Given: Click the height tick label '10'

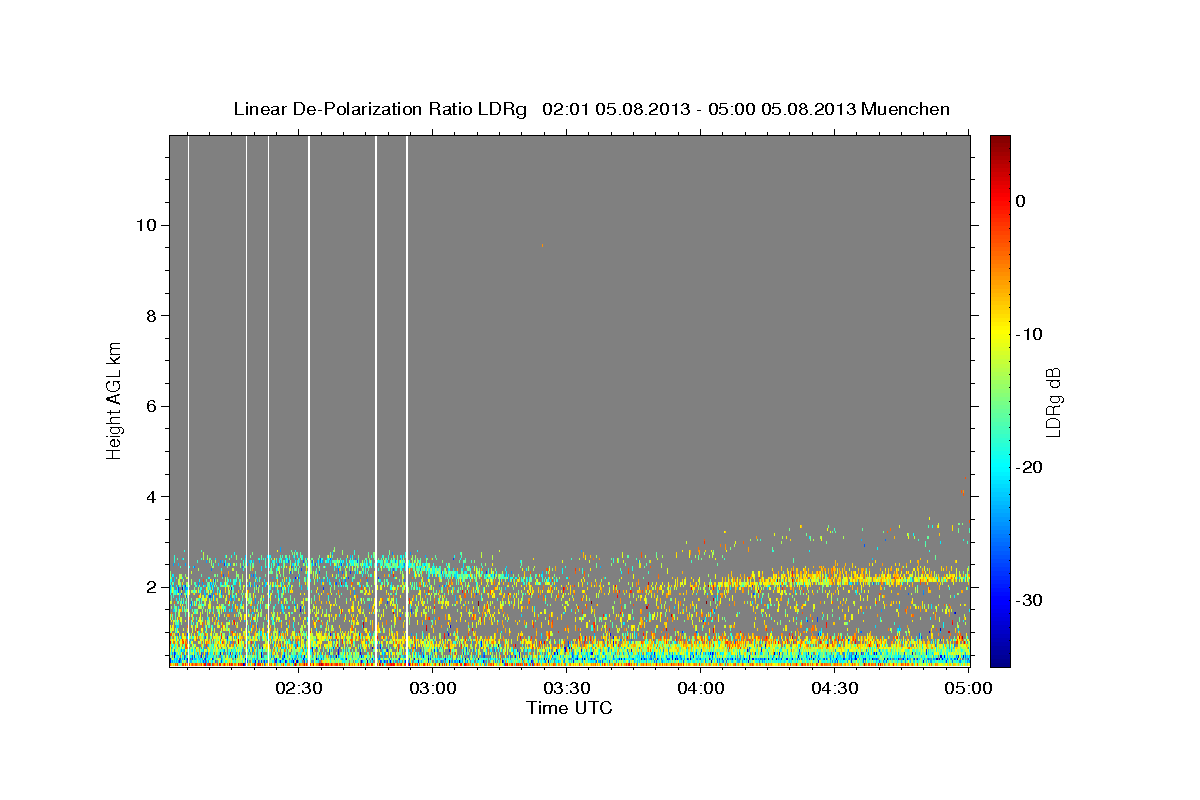Looking at the screenshot, I should pos(145,225).
